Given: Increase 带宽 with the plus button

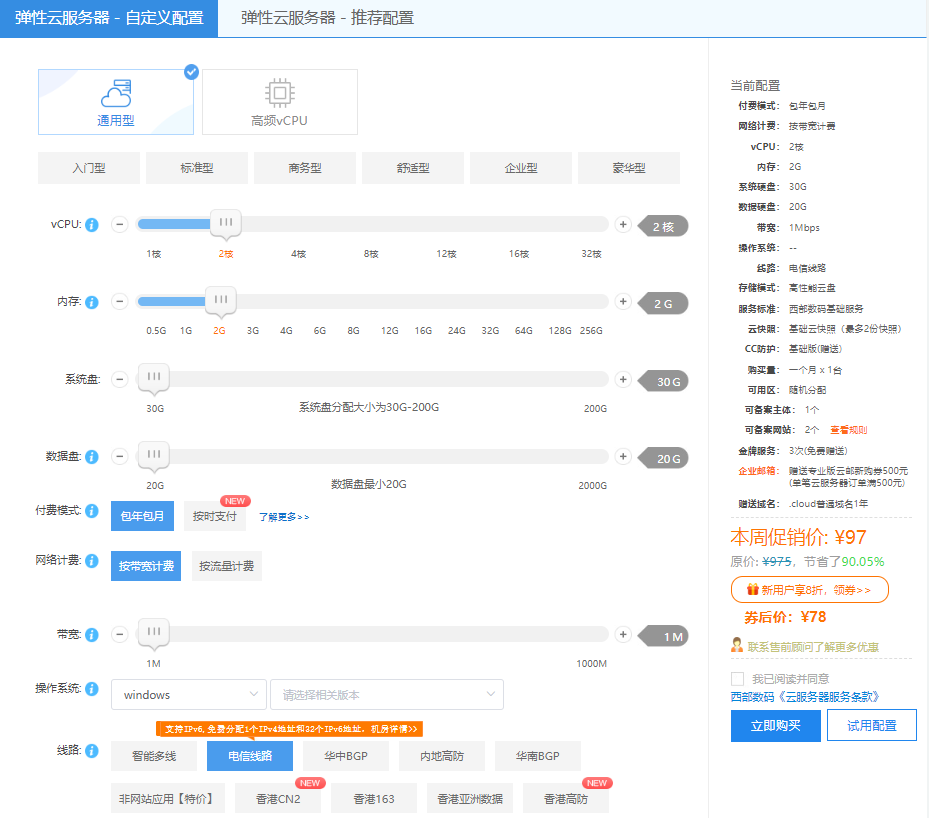Looking at the screenshot, I should point(623,634).
